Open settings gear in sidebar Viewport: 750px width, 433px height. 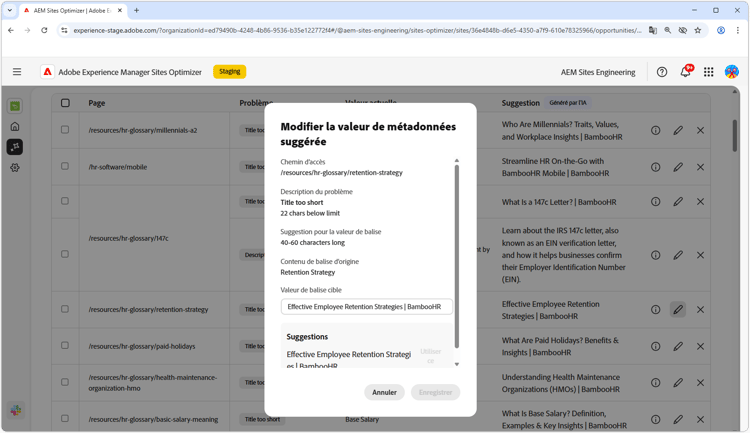tap(15, 168)
